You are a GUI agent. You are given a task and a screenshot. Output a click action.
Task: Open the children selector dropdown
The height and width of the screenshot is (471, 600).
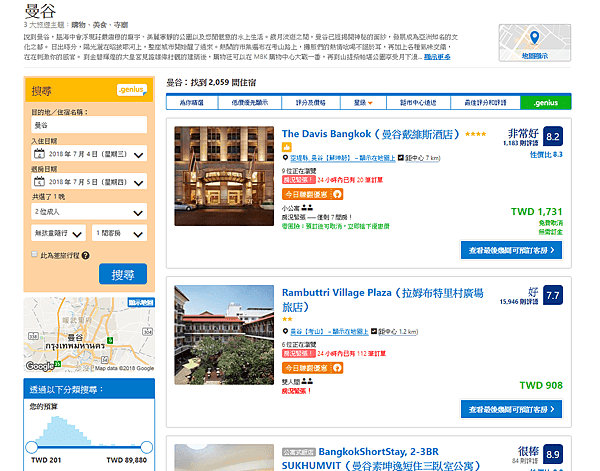[x=59, y=233]
